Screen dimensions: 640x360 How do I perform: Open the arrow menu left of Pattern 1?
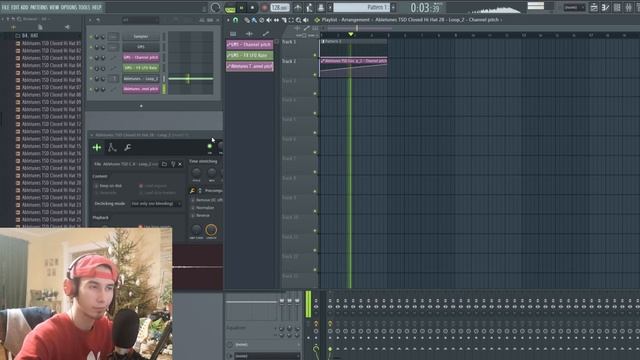330,7
